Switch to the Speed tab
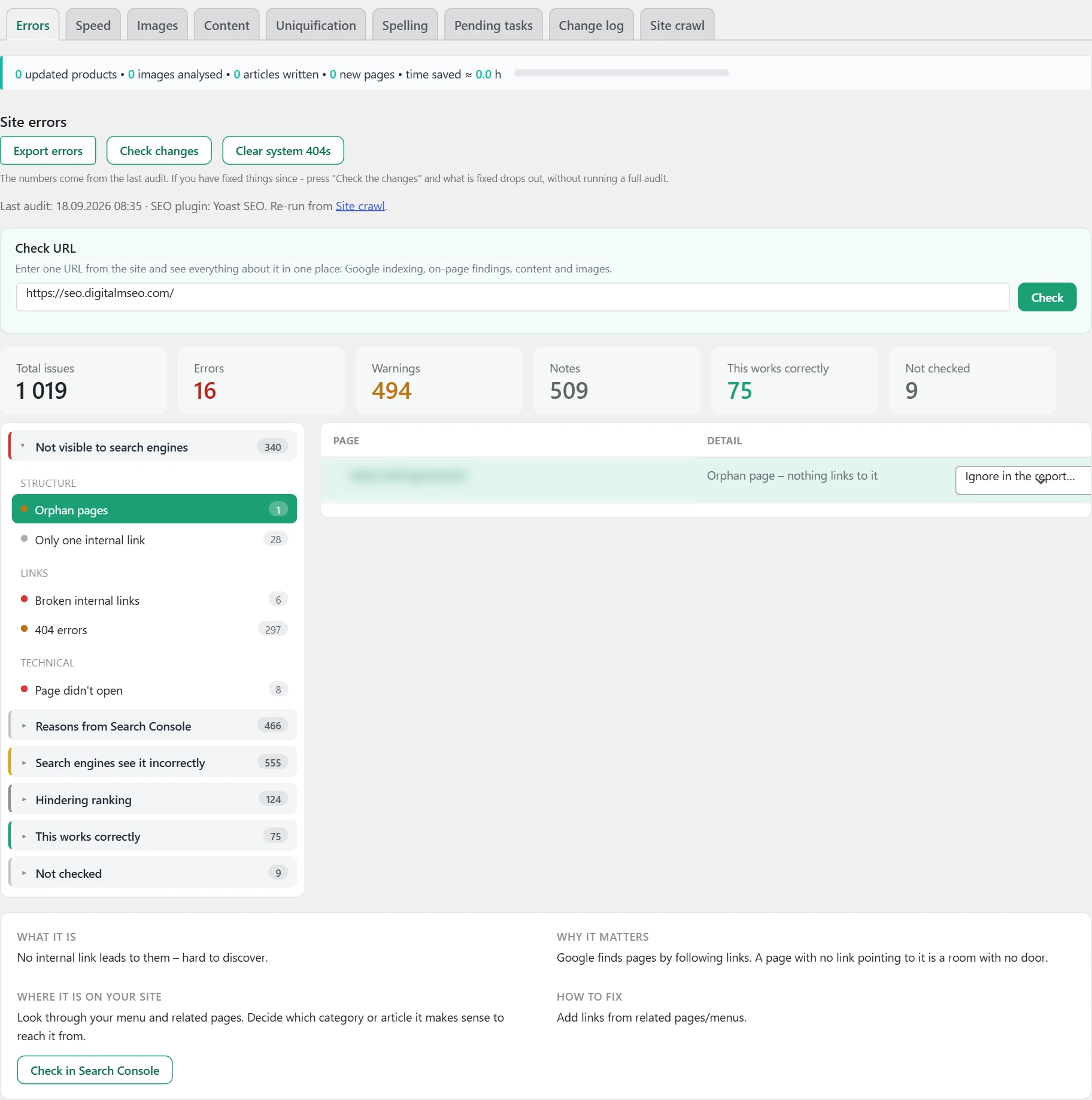 [93, 25]
